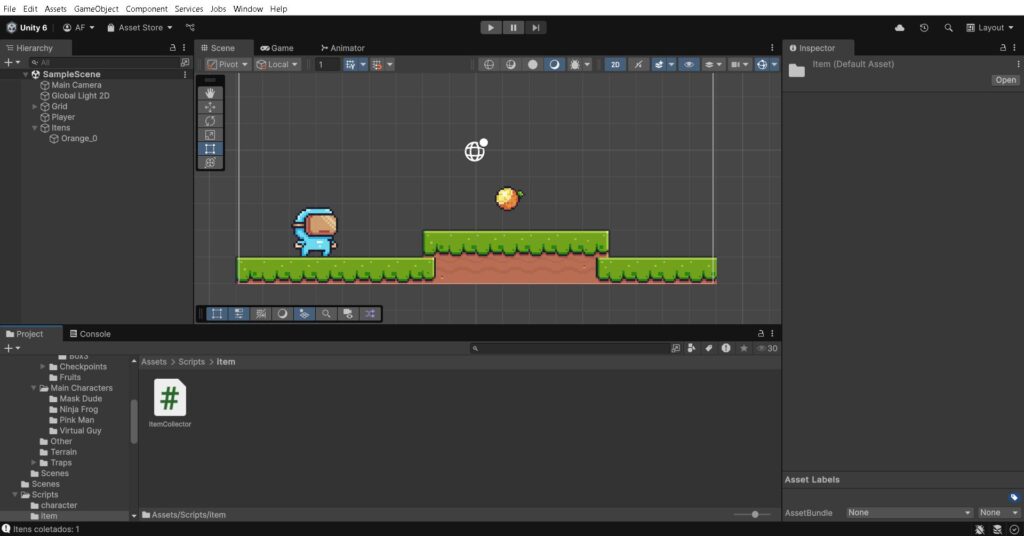Click Search by Label tag icon
Screen dimensions: 1024x536
[x=709, y=348]
